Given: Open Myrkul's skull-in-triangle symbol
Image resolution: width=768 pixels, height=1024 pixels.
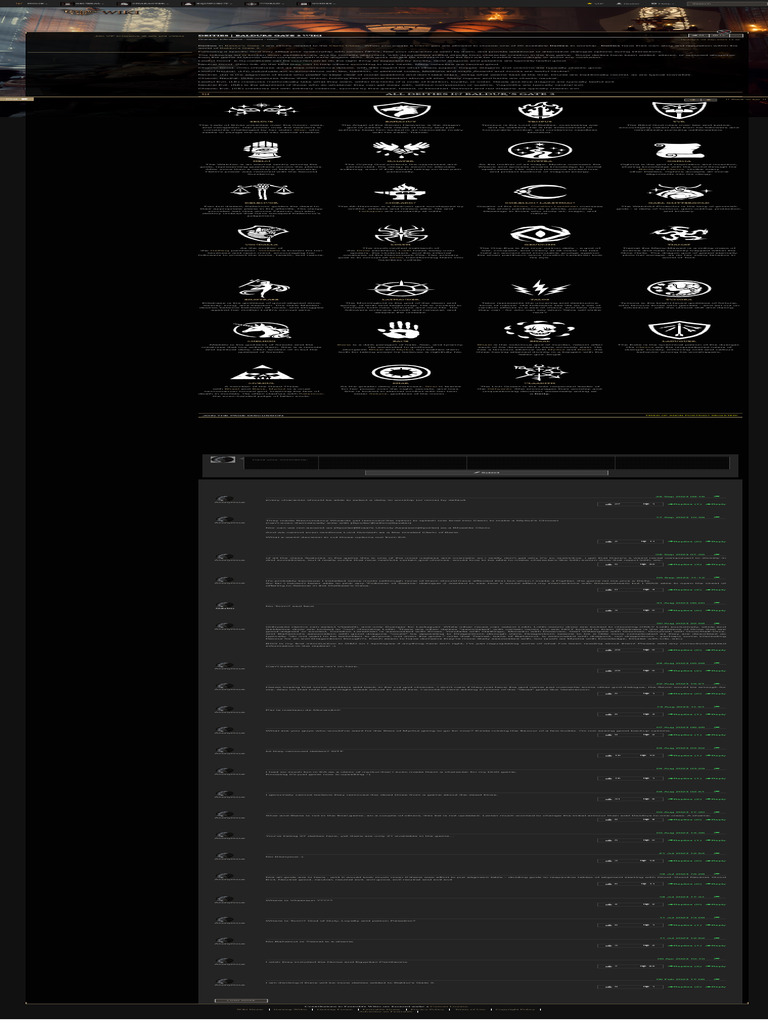Looking at the screenshot, I should [262, 372].
